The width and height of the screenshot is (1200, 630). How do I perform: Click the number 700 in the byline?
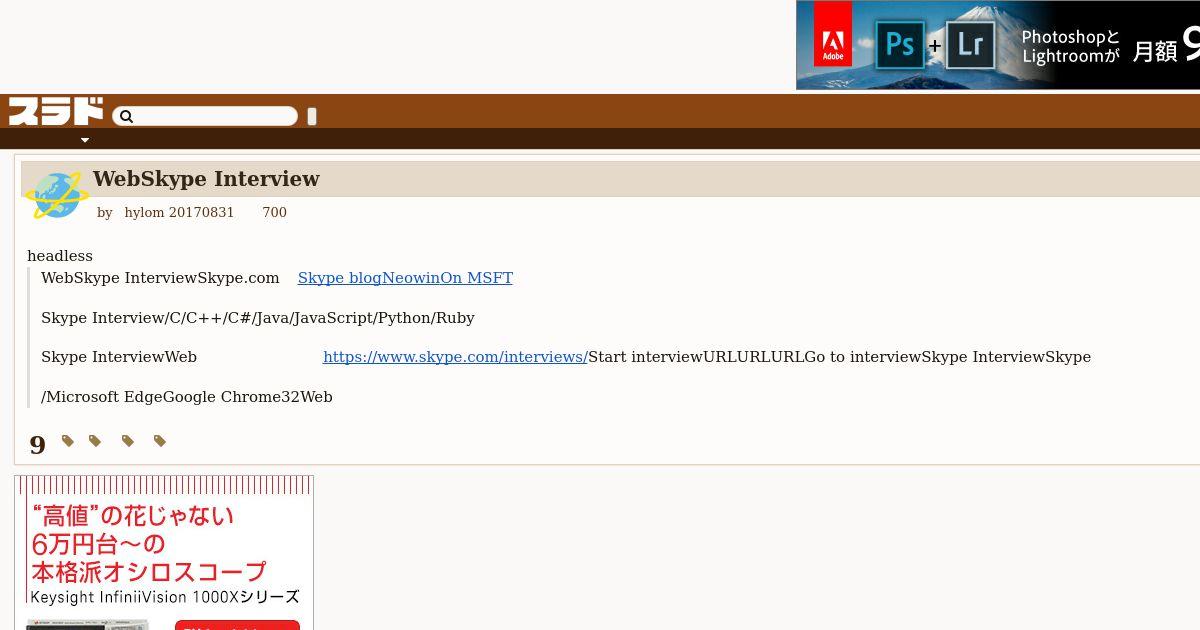(x=274, y=213)
